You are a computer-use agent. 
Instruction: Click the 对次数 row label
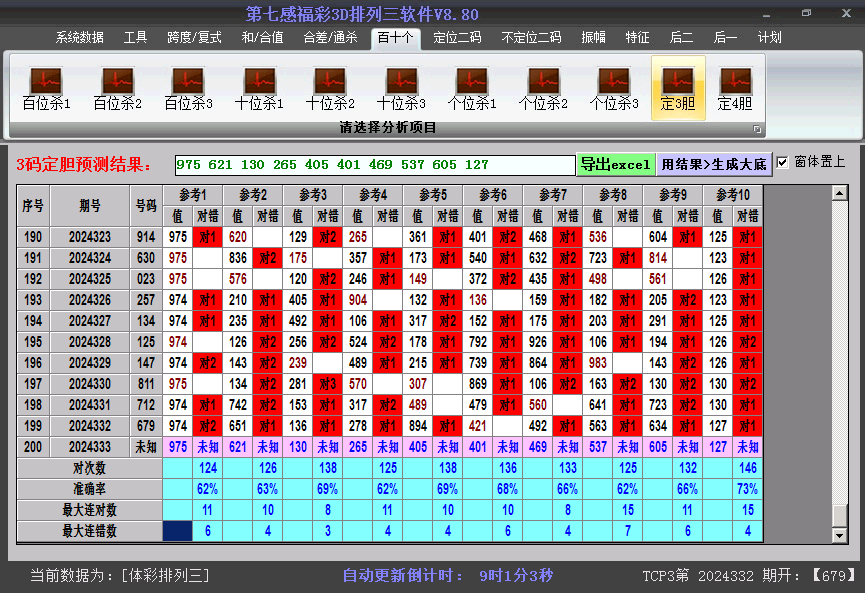[x=89, y=468]
